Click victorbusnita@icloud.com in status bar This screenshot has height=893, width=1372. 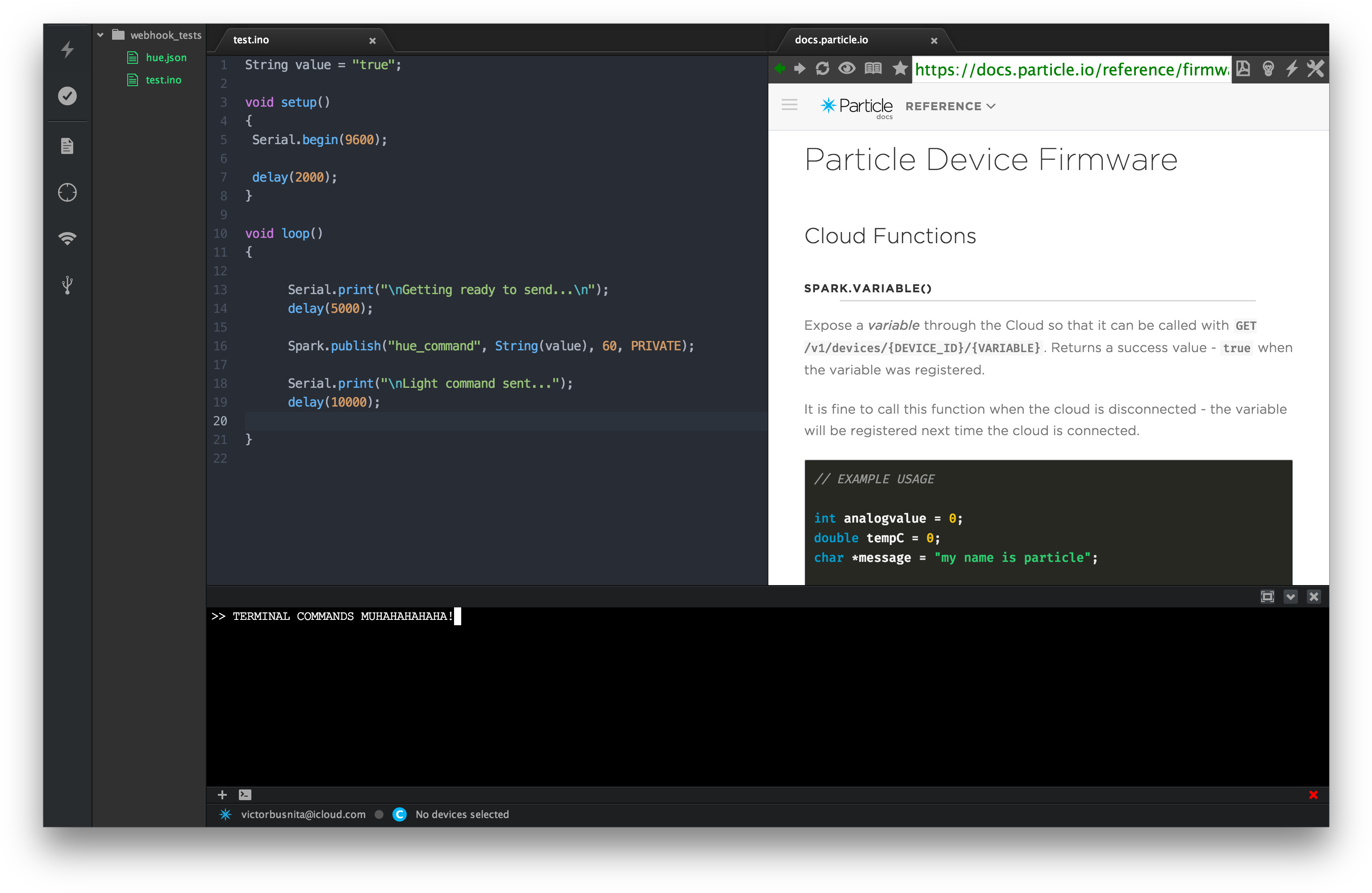(303, 814)
